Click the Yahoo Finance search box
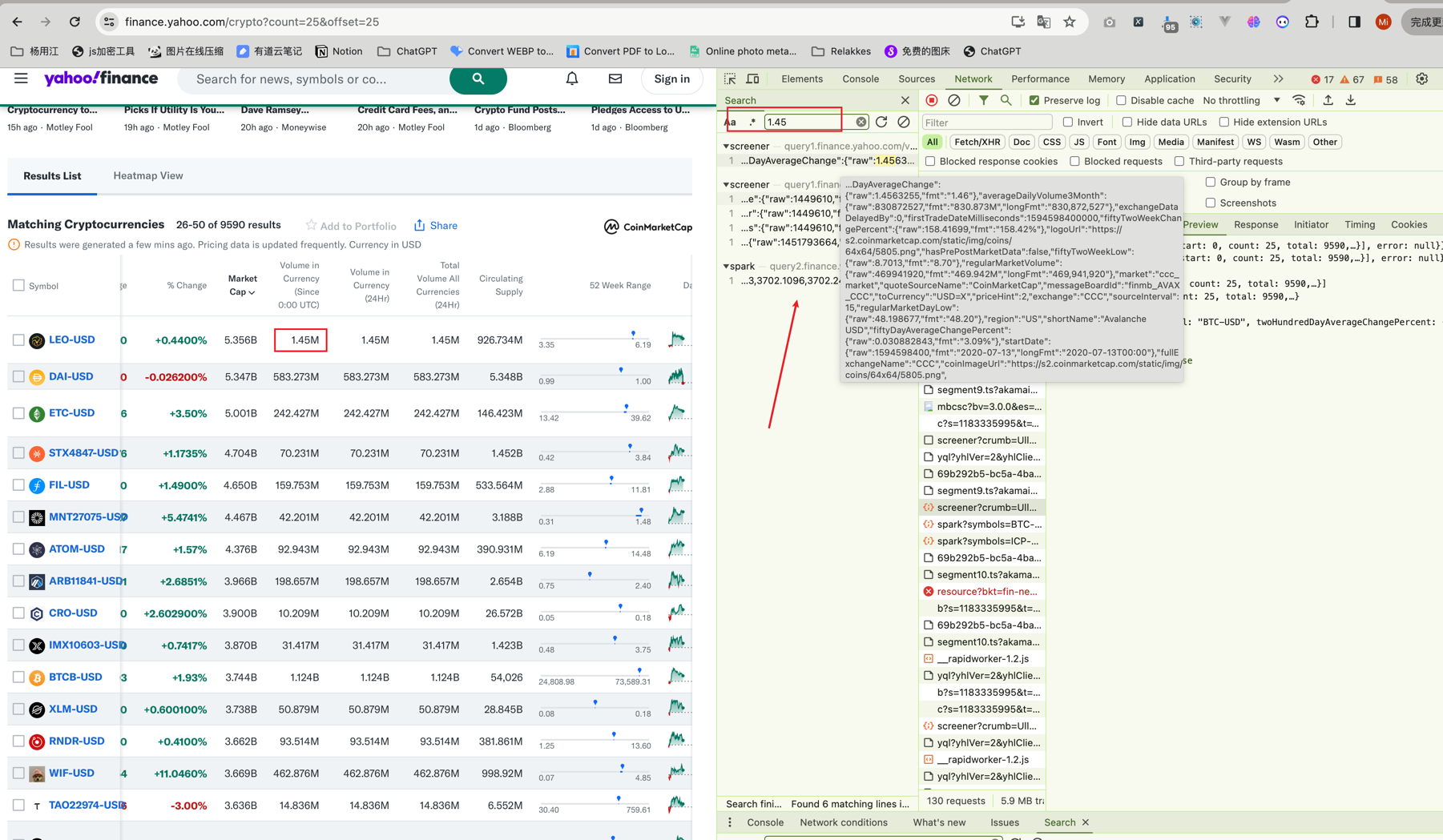 coord(313,78)
